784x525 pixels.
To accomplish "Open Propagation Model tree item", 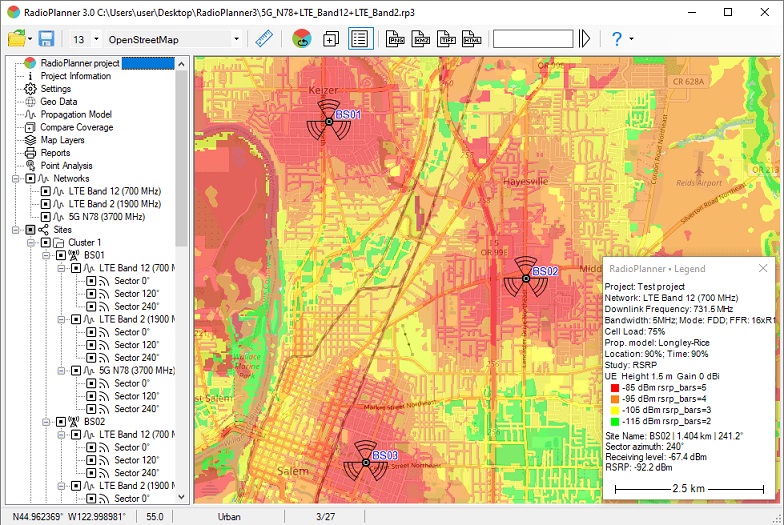I will (76, 114).
